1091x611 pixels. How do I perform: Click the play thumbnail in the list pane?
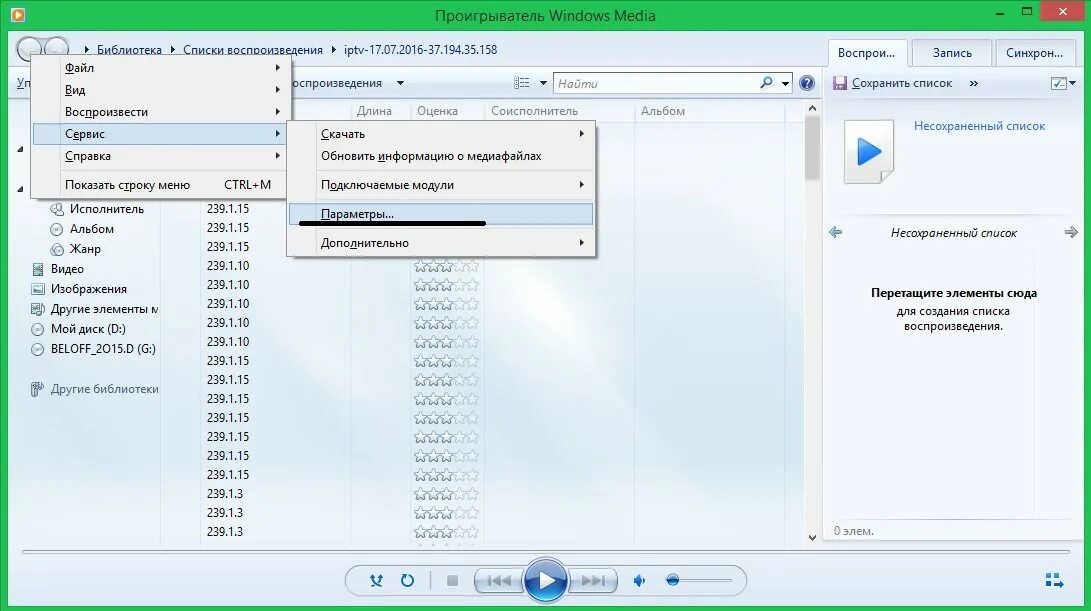[x=868, y=152]
